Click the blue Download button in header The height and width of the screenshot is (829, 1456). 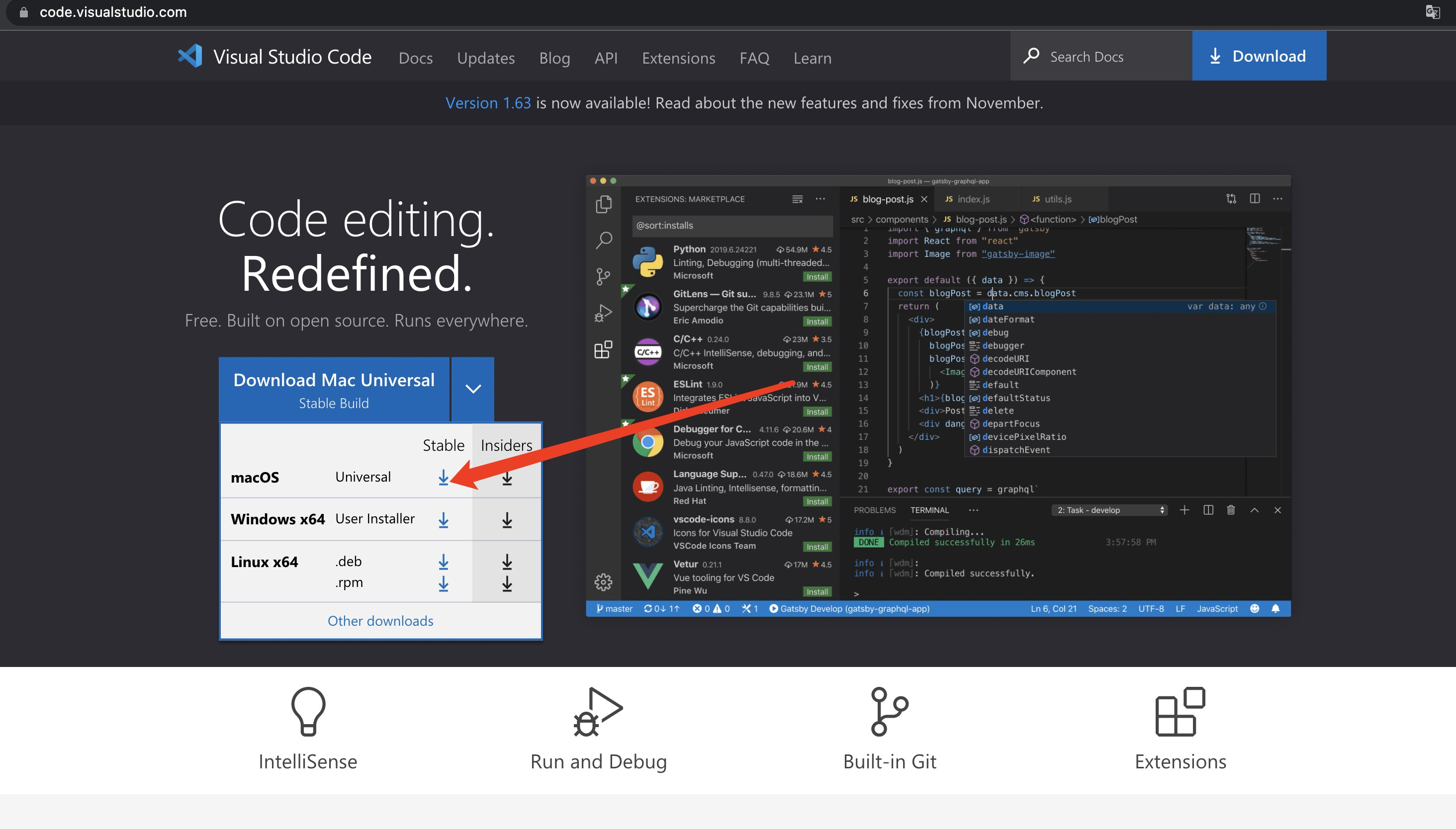point(1259,56)
